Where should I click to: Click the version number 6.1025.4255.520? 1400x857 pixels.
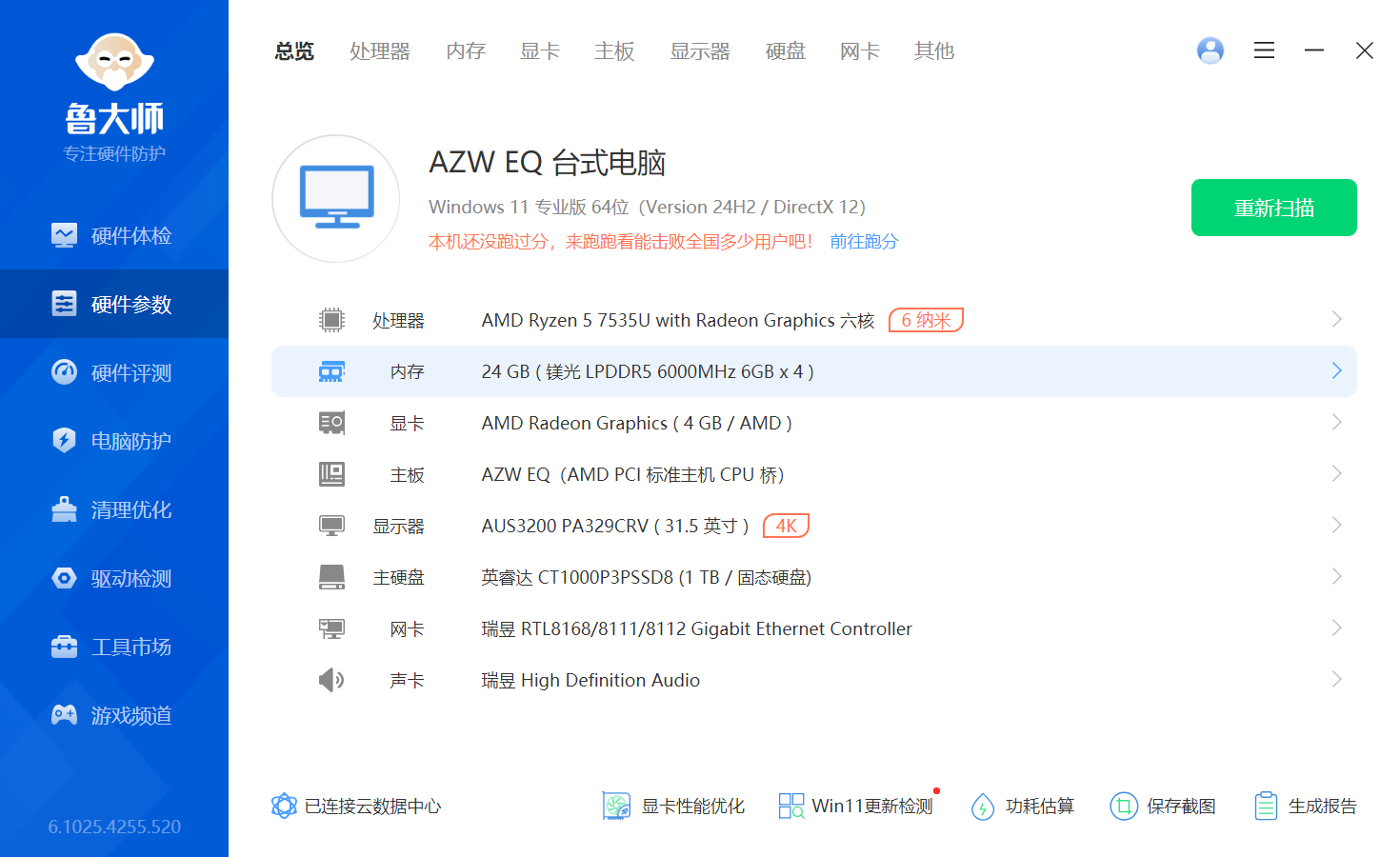pos(114,827)
